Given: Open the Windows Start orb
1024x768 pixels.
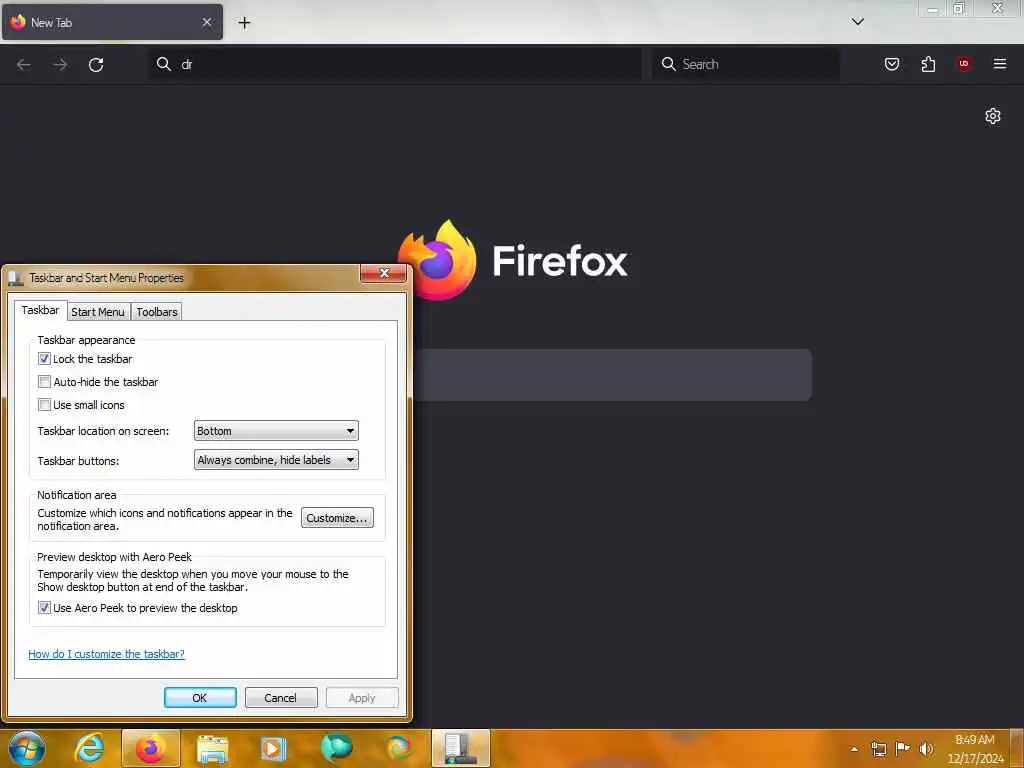Looking at the screenshot, I should coord(27,748).
